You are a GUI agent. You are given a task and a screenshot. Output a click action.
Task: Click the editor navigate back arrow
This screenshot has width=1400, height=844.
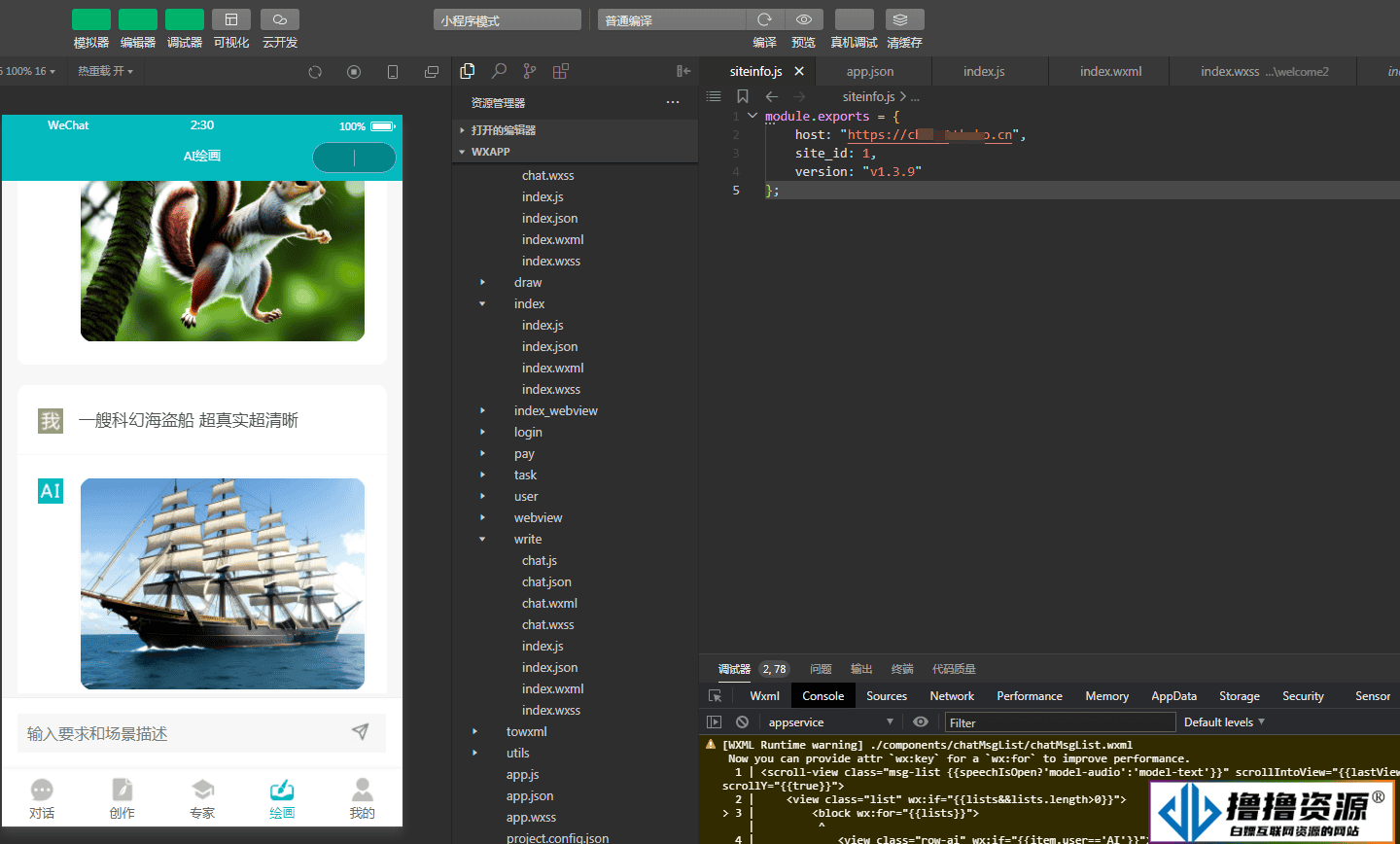point(772,96)
